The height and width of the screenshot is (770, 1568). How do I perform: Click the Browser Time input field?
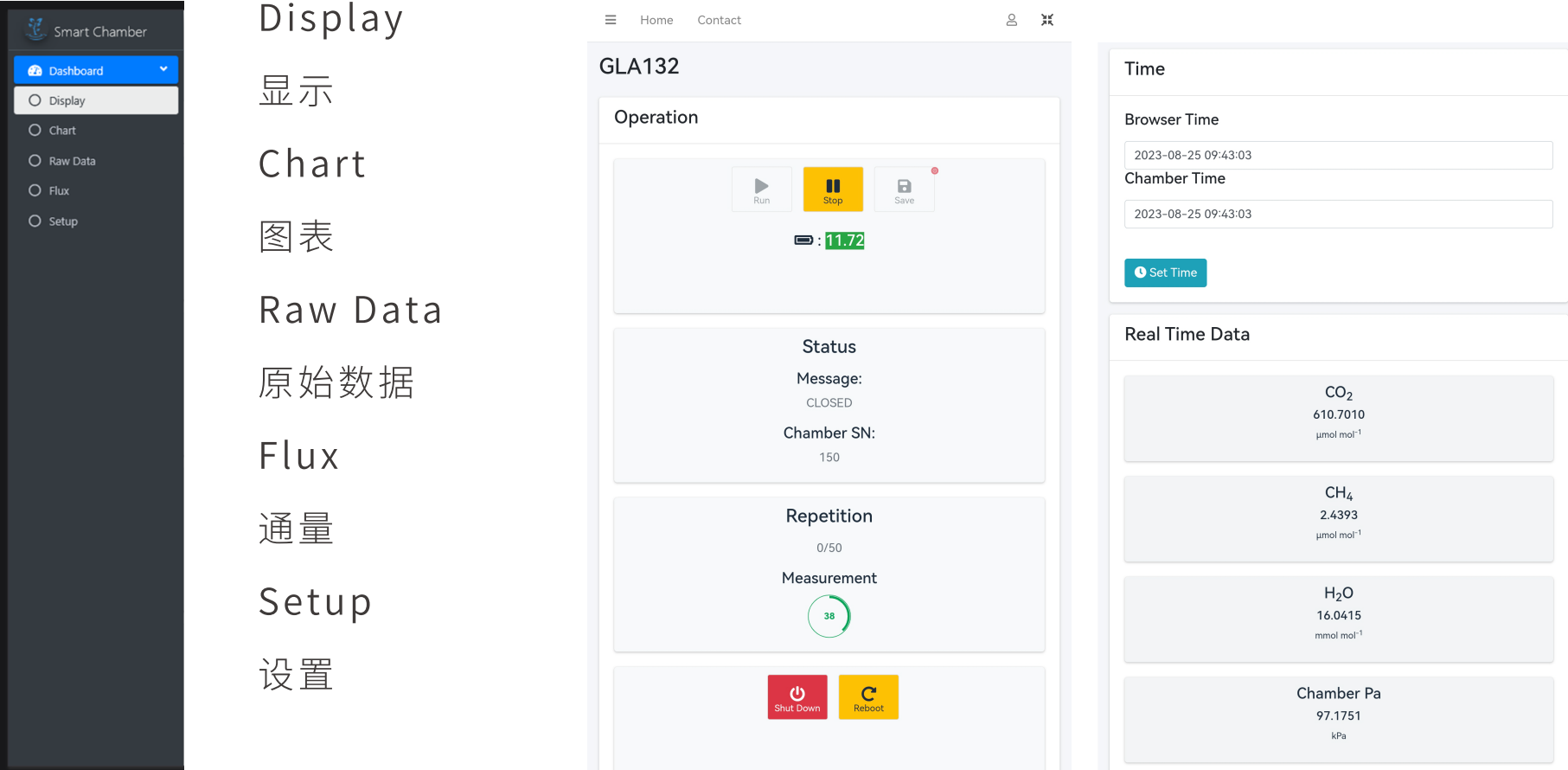(1338, 156)
